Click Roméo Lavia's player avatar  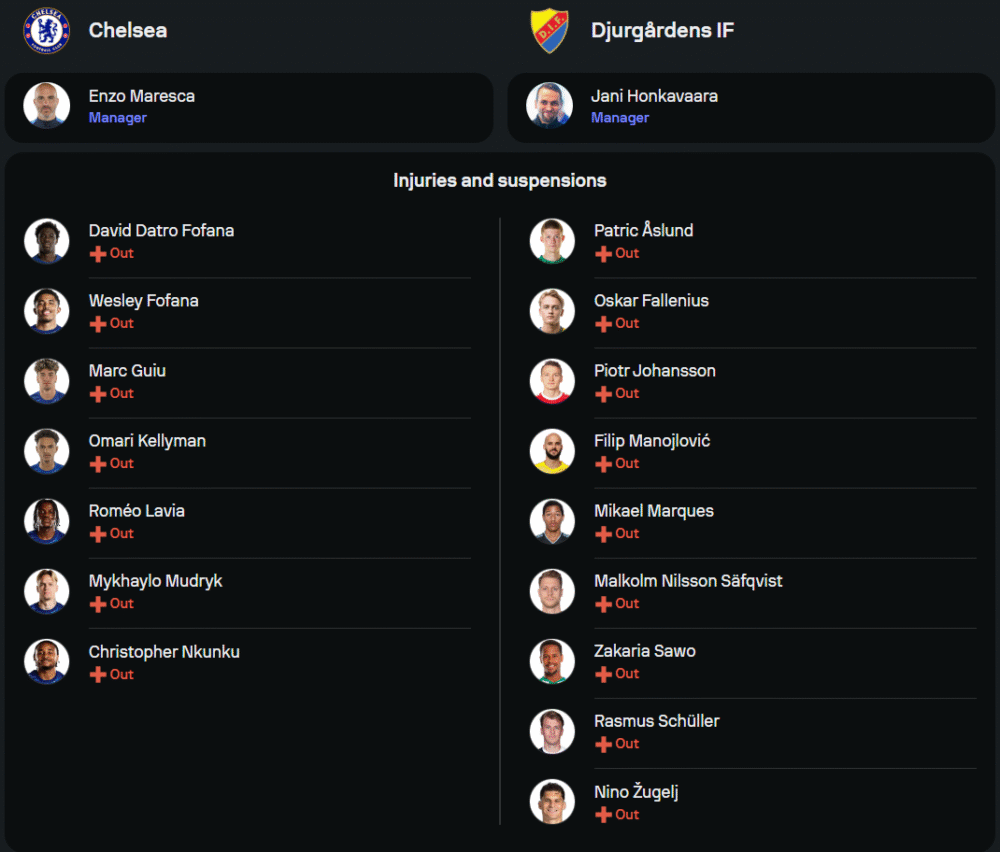coord(47,521)
